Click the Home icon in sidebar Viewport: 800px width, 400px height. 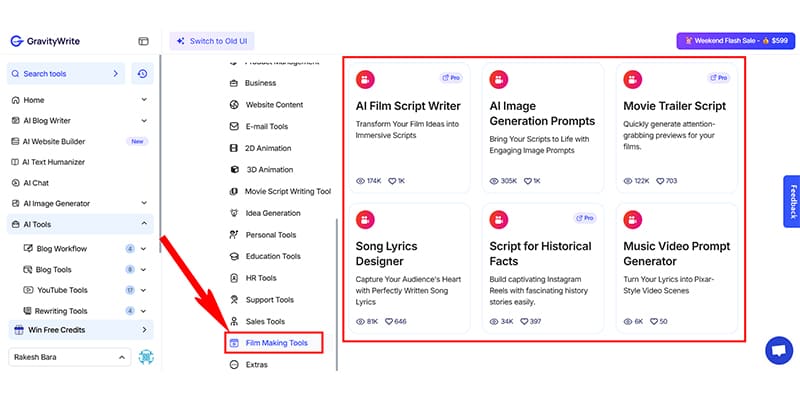pyautogui.click(x=15, y=100)
